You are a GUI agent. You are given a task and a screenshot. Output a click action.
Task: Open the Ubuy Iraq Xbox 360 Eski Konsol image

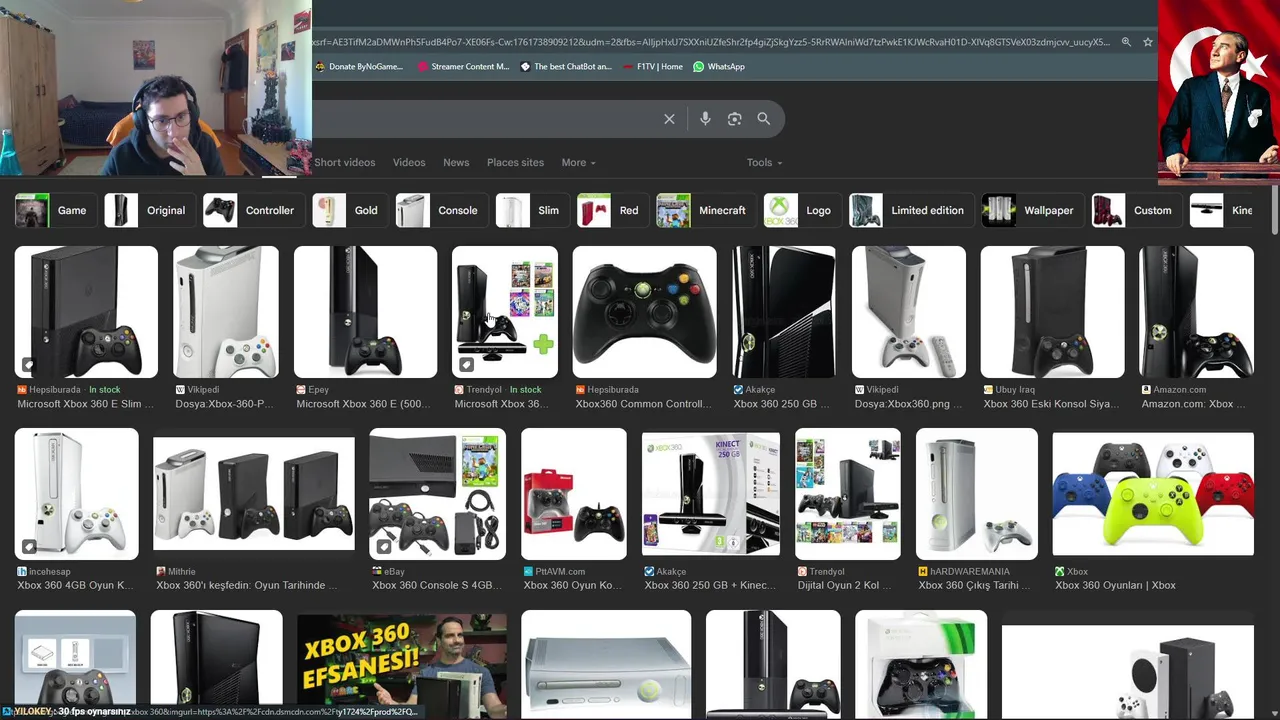point(1053,312)
